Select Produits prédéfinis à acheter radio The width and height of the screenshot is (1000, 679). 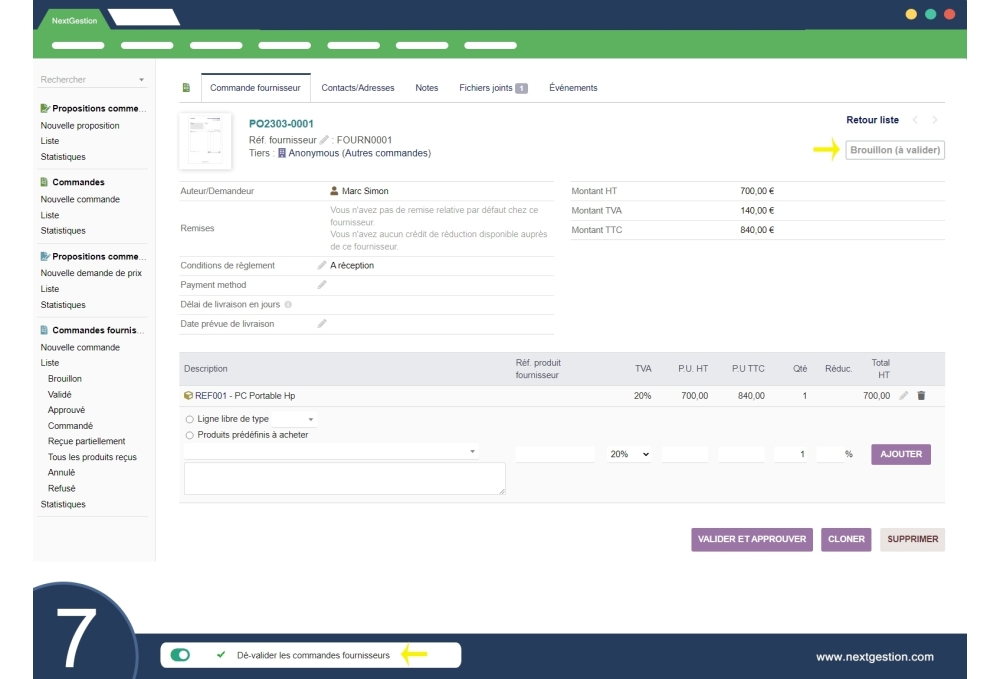[x=190, y=435]
